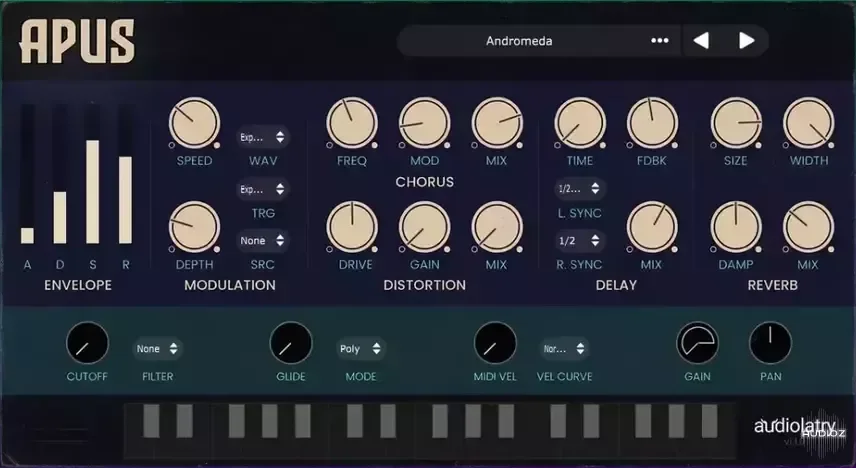The height and width of the screenshot is (468, 856).
Task: Click the Reverb WIDTH knob
Action: (x=809, y=123)
